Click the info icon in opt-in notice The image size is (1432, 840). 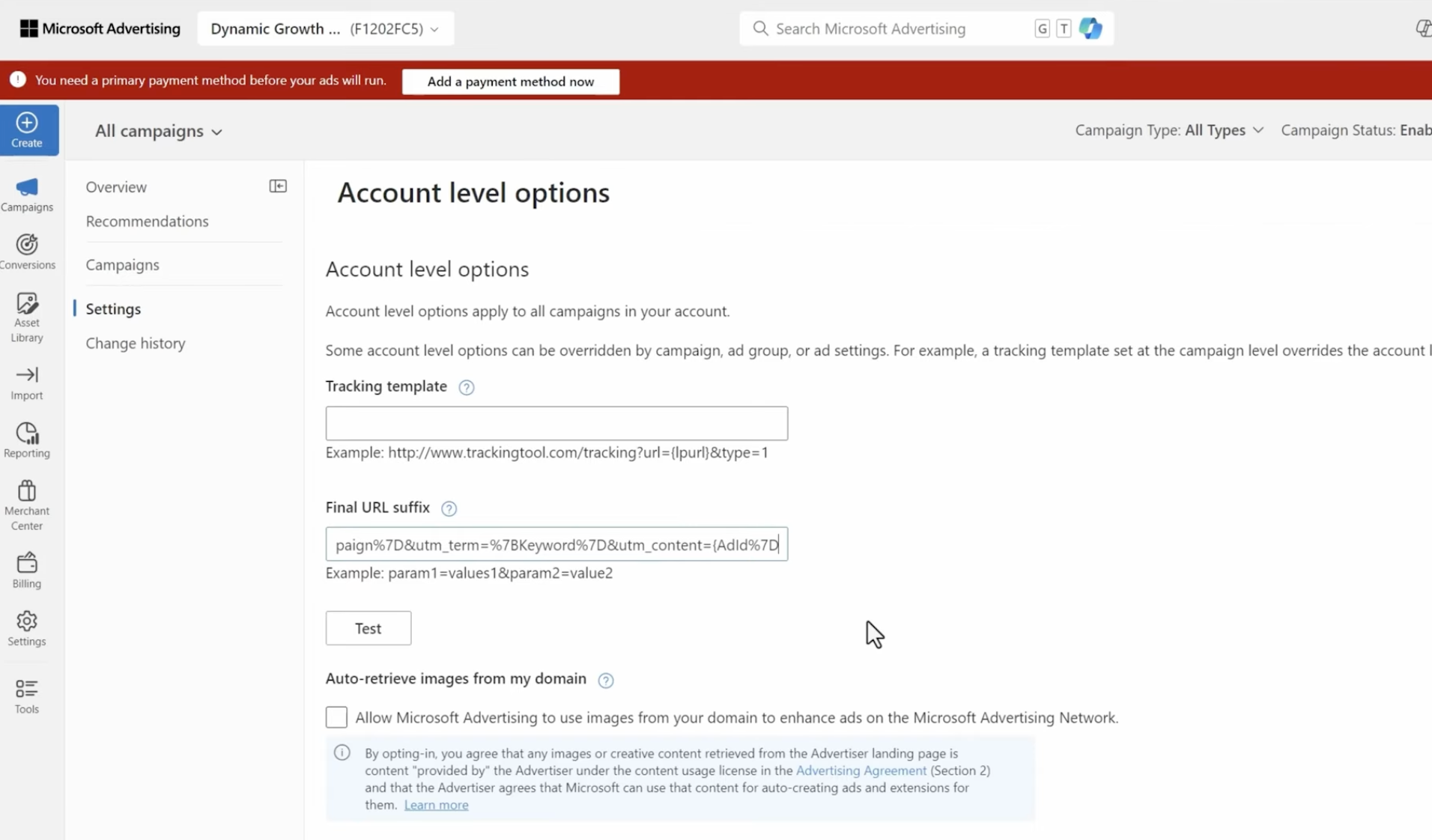click(342, 752)
